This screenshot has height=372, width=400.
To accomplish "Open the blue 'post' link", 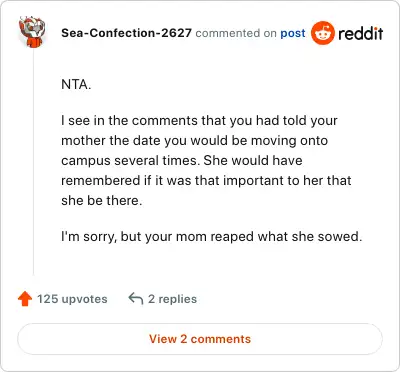I will click(293, 33).
